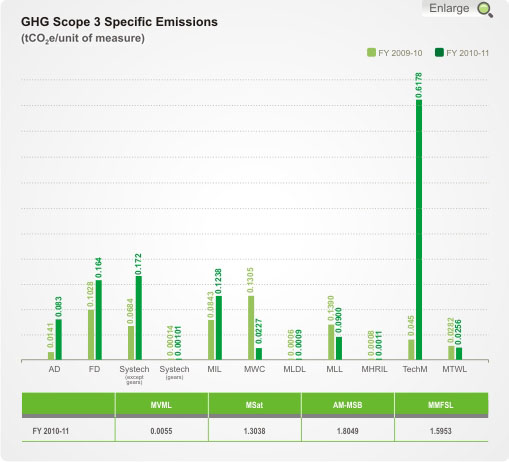Click the tall TechM 0.6178 bar

(x=419, y=230)
